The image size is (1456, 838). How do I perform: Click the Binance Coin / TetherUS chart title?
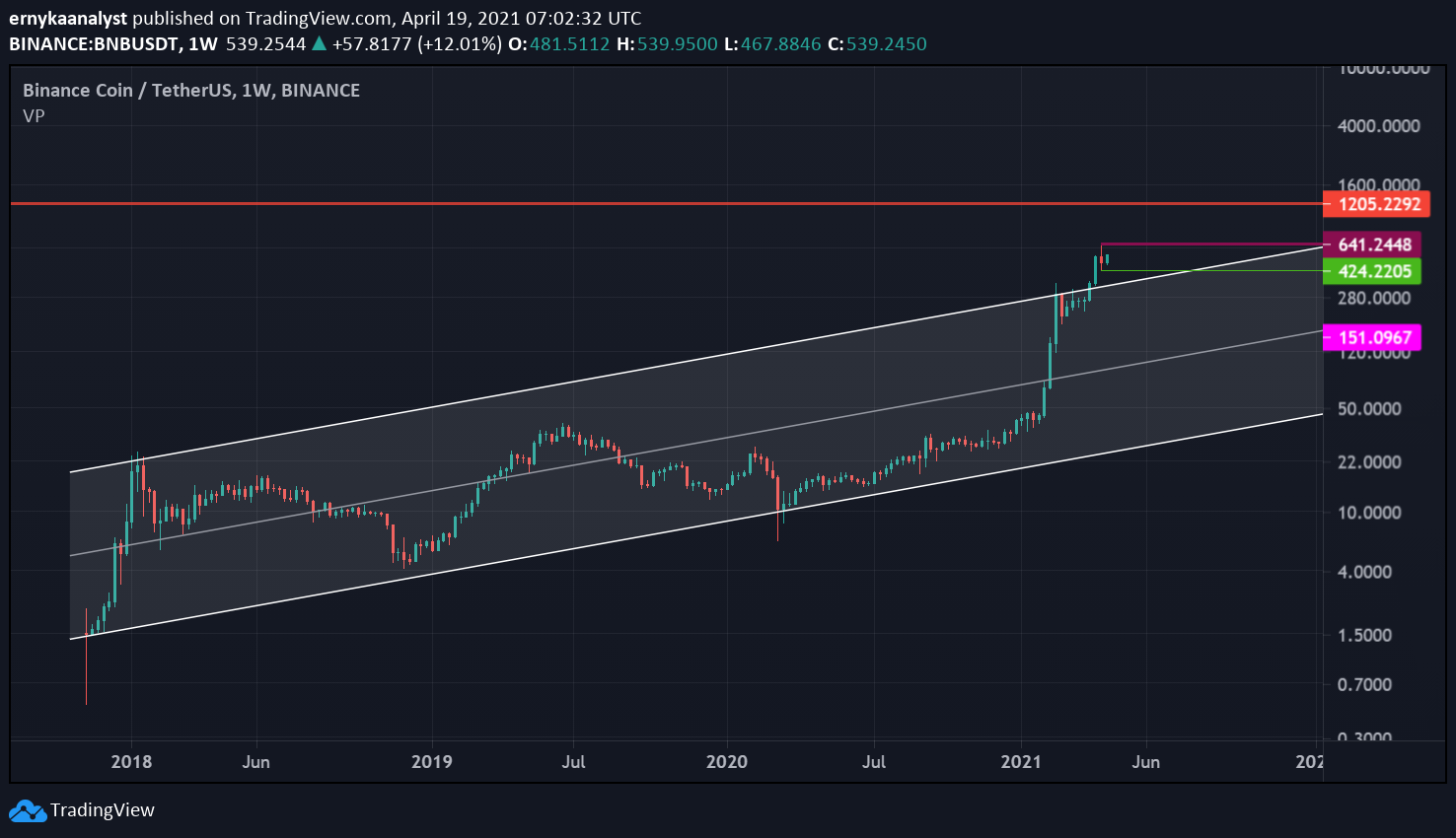[191, 90]
